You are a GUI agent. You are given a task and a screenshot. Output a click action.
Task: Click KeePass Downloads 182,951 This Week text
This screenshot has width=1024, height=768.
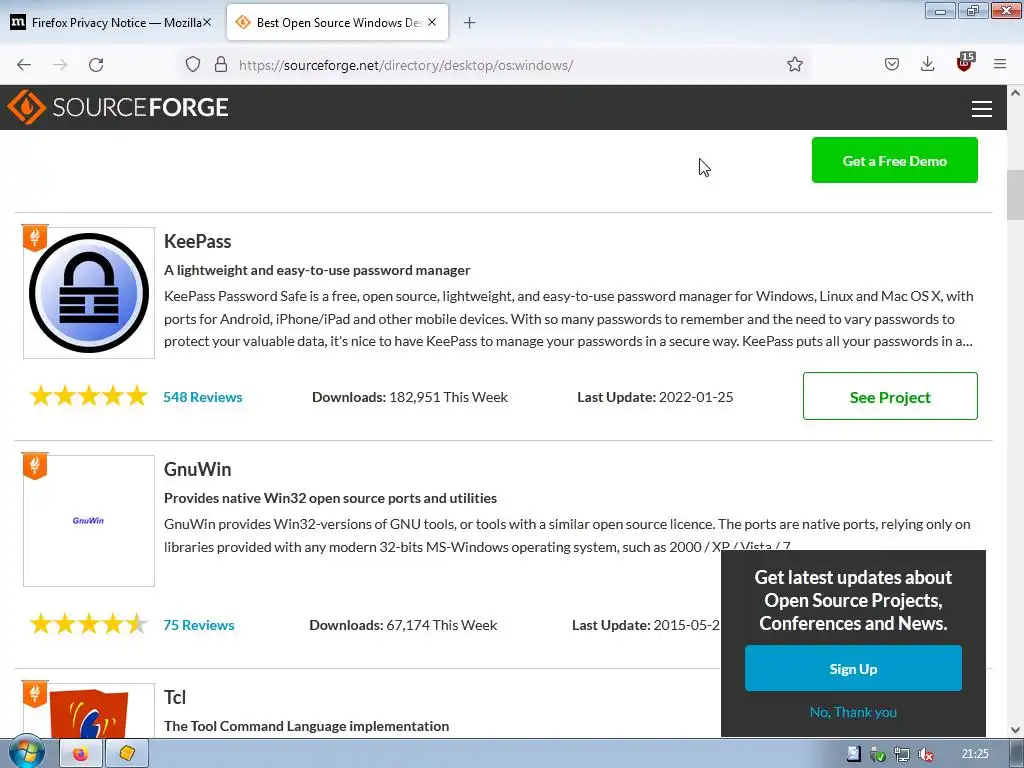[x=409, y=397]
